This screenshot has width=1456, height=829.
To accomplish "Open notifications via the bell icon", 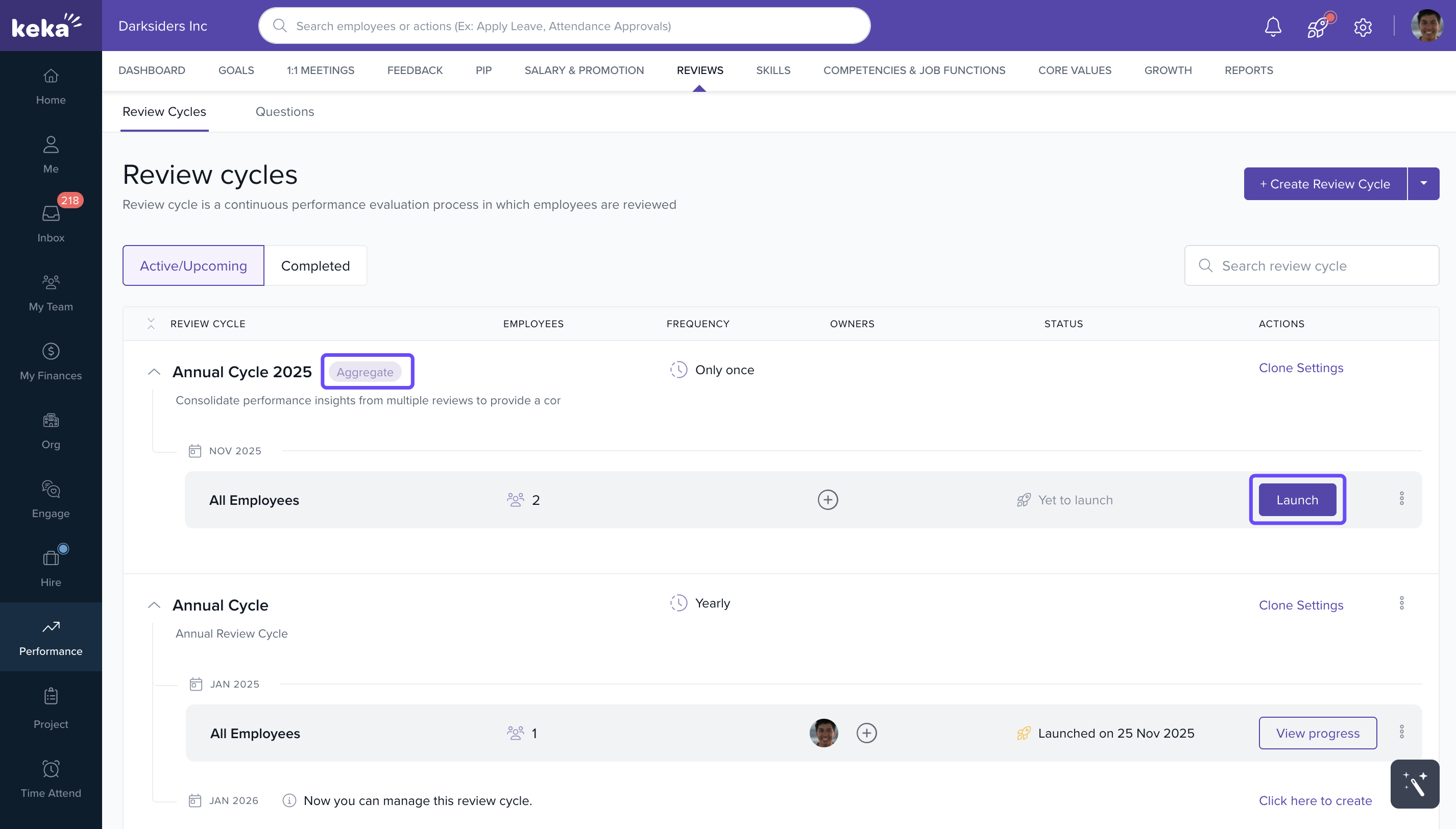I will [1272, 26].
